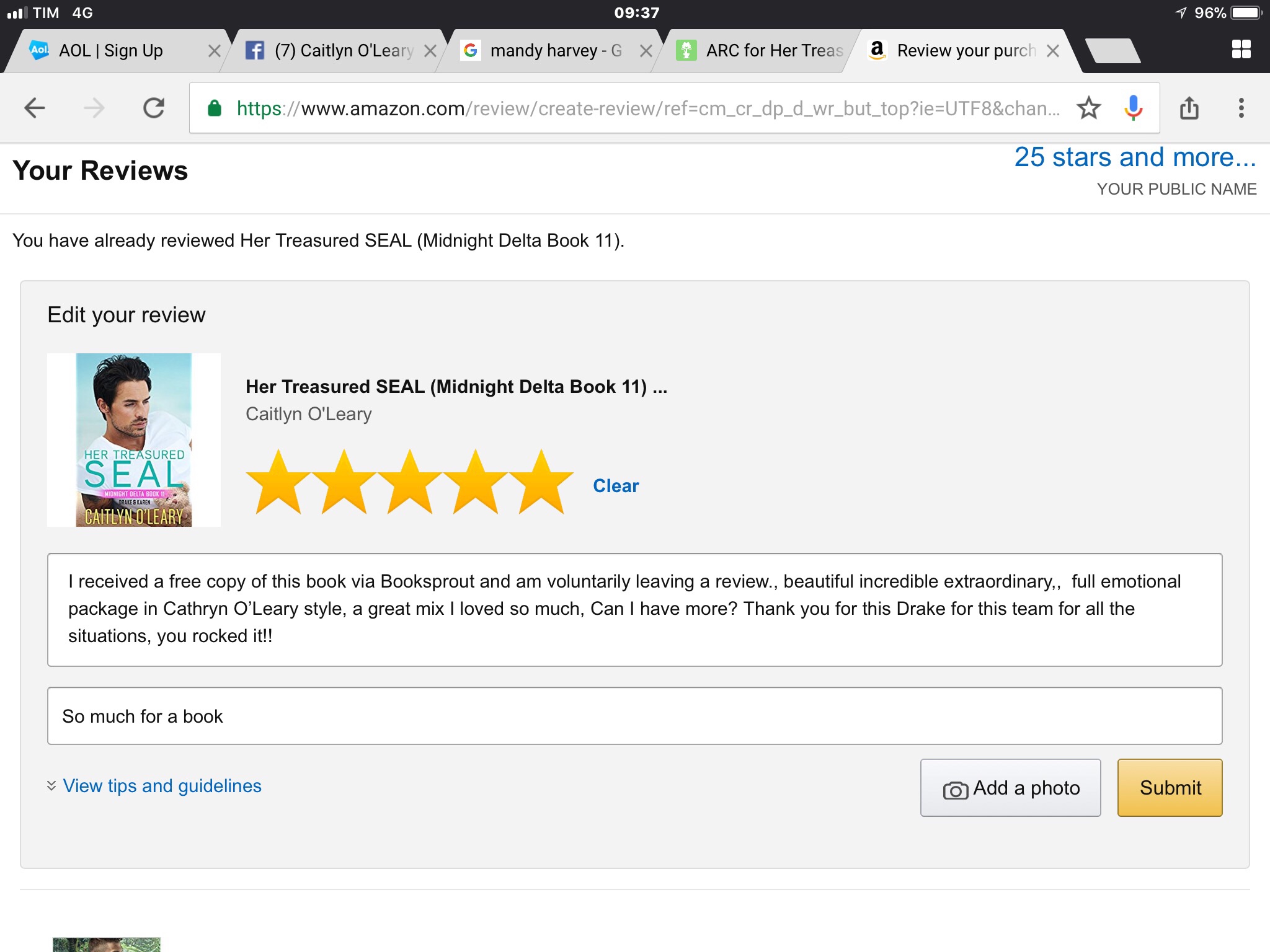Clear the star rating

pyautogui.click(x=615, y=486)
